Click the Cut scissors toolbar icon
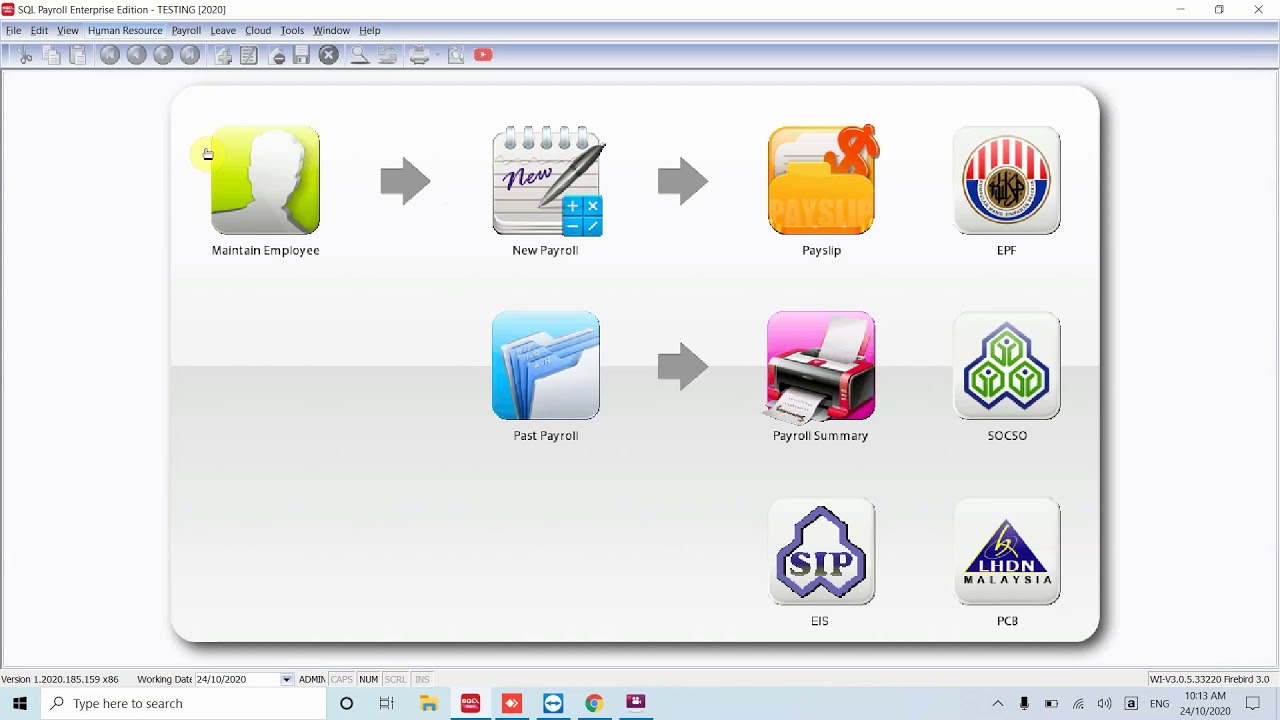 tap(25, 56)
